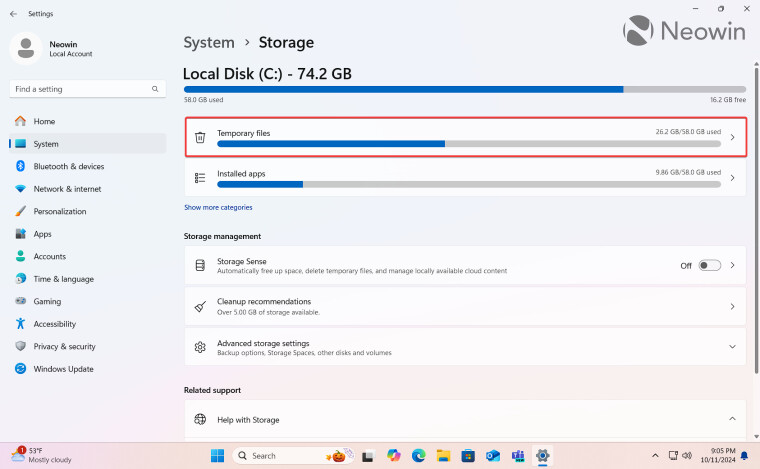Click the Storage Sense row title
This screenshot has width=760, height=469.
pos(242,261)
